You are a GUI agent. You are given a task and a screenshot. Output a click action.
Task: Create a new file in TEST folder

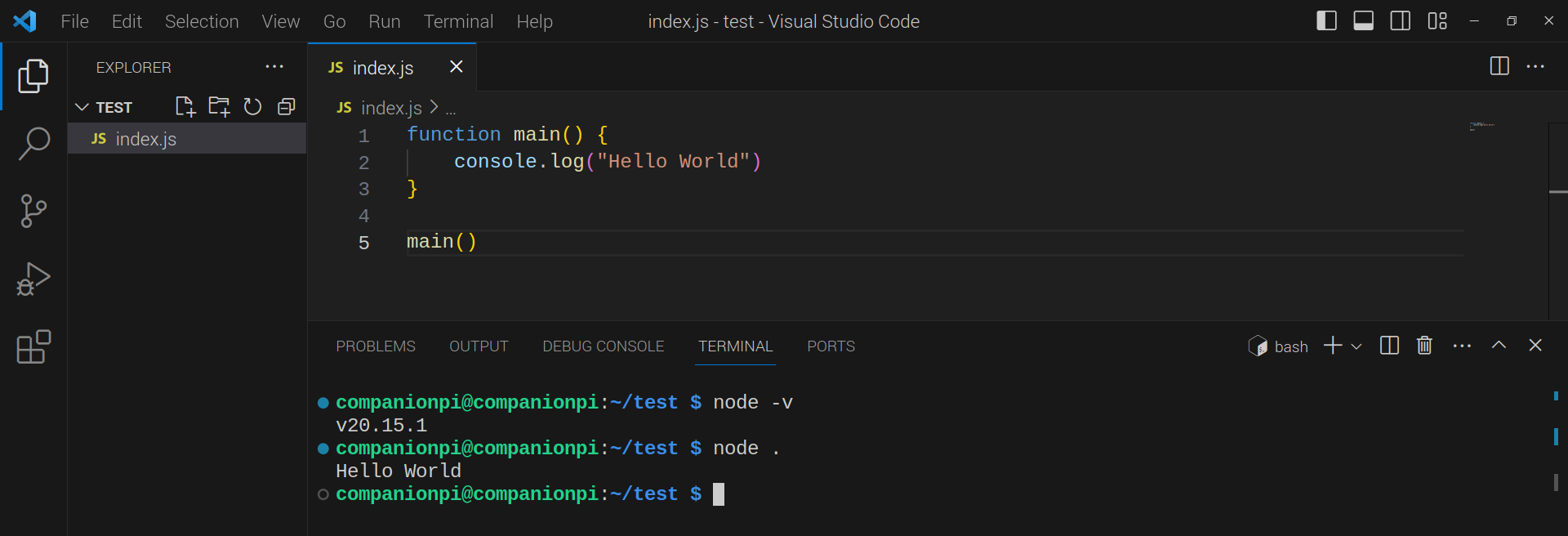coord(185,106)
